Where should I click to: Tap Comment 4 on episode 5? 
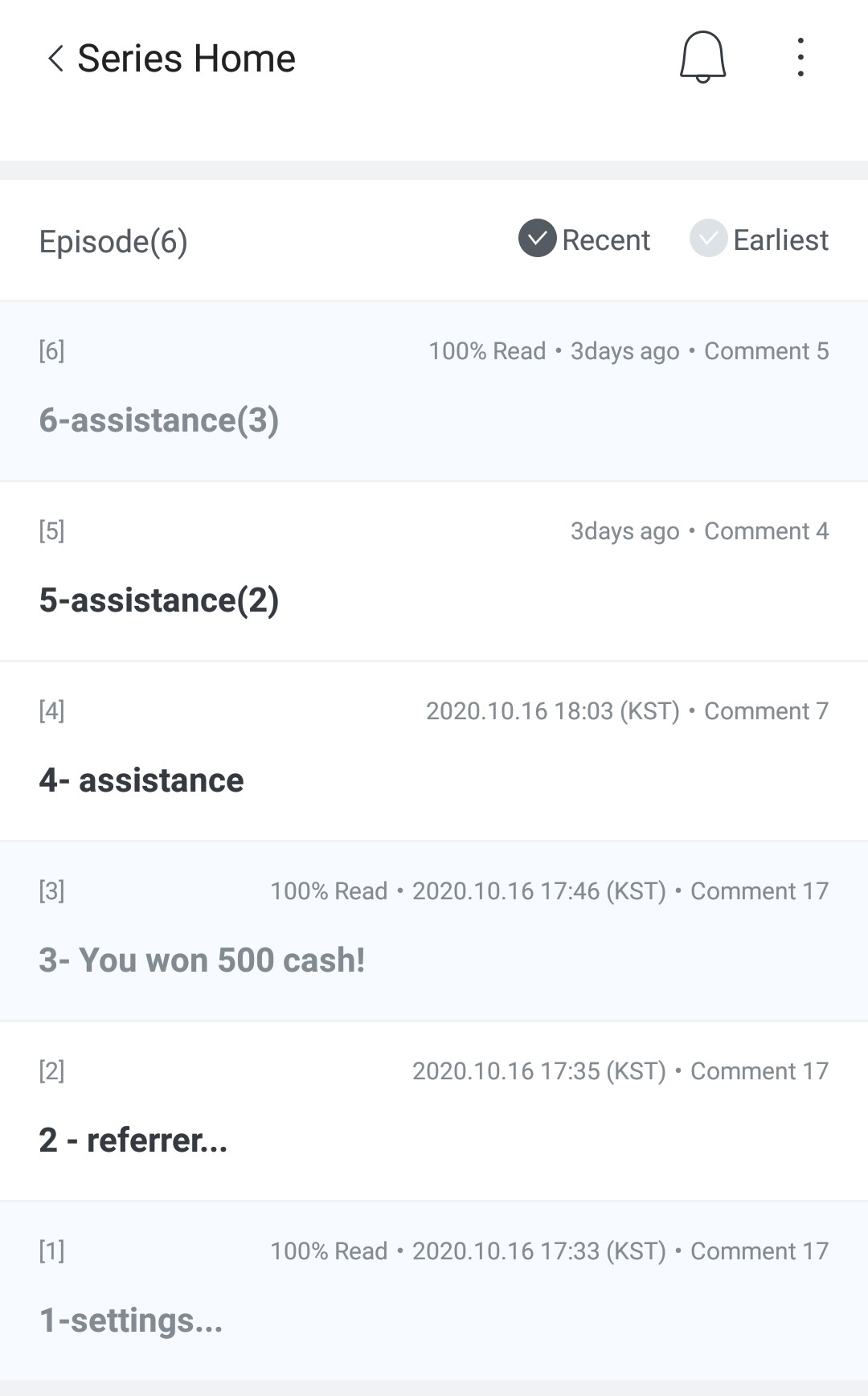click(x=766, y=531)
